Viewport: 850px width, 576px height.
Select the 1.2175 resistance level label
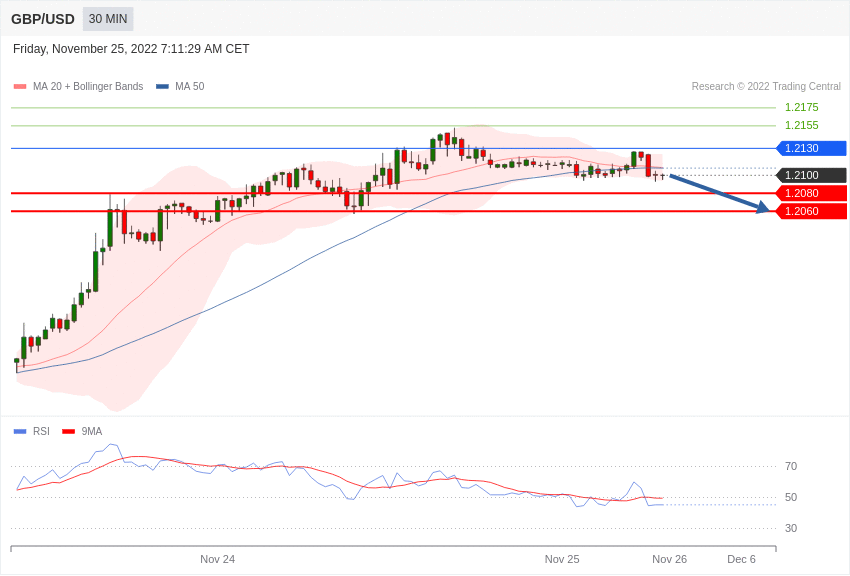802,107
